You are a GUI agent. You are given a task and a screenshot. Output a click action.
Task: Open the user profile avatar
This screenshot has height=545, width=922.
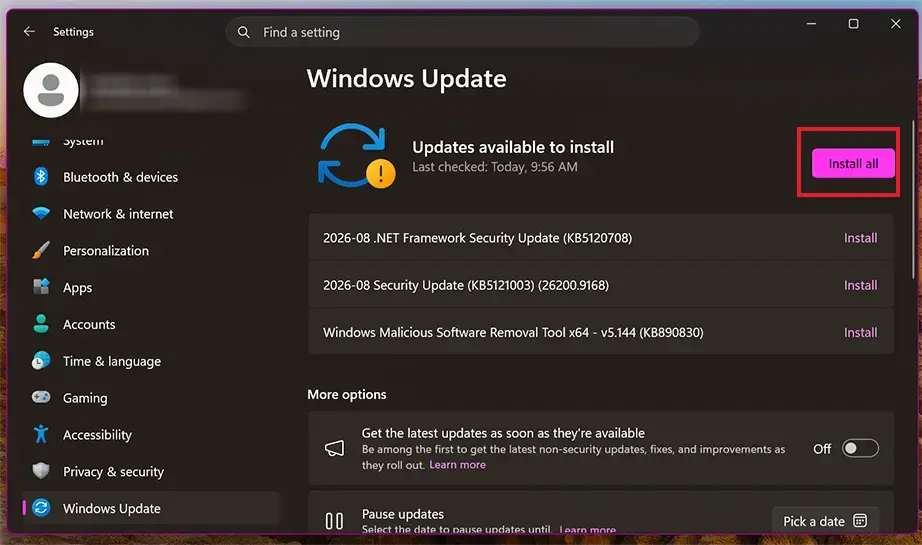(x=51, y=90)
